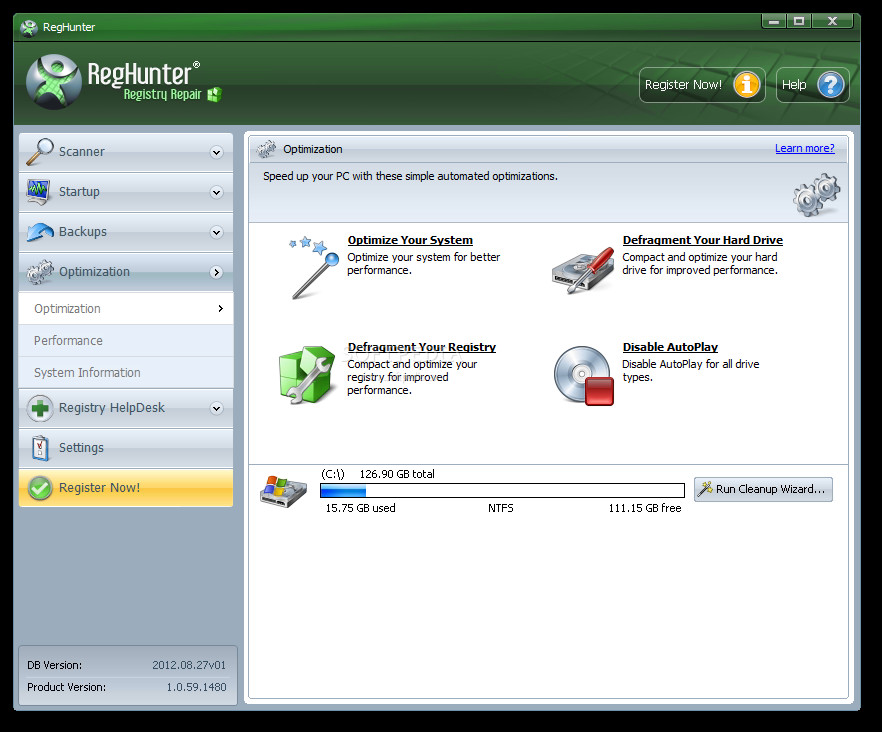Click the small gears icon in Optimization panel title

coord(266,149)
